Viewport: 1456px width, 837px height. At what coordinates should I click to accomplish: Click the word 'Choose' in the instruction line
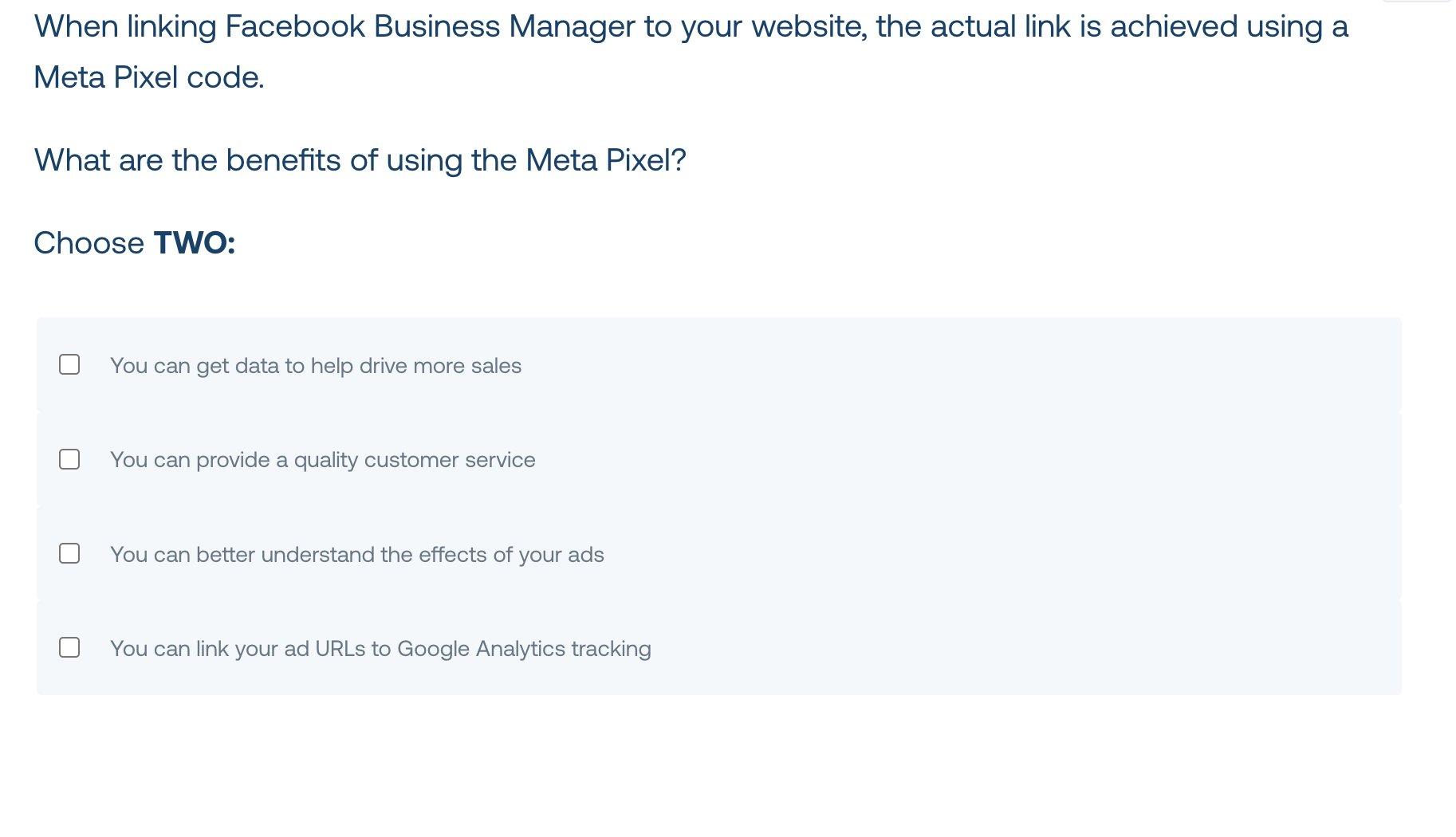(x=89, y=243)
